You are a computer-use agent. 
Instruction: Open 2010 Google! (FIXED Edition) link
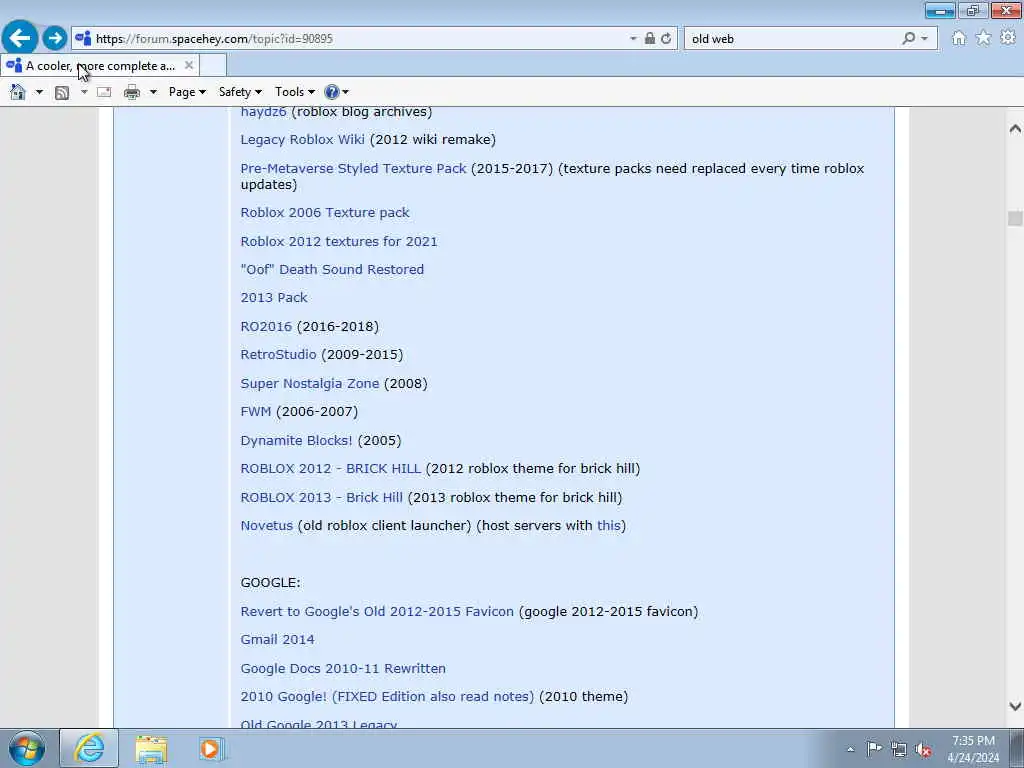tap(387, 697)
